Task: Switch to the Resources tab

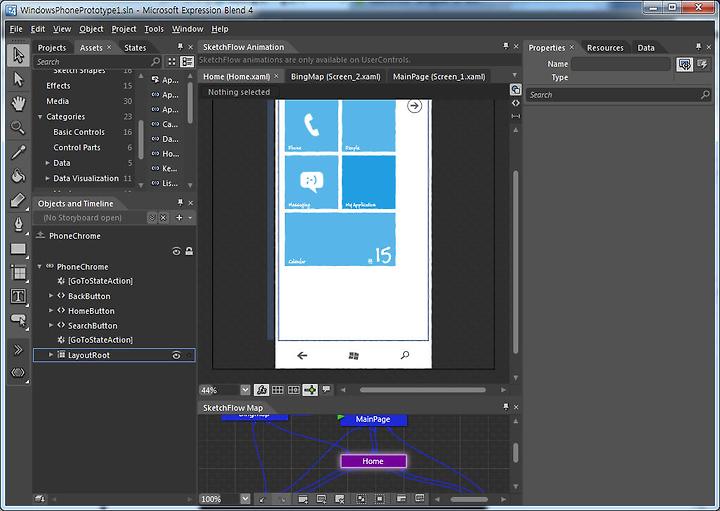Action: [x=605, y=48]
